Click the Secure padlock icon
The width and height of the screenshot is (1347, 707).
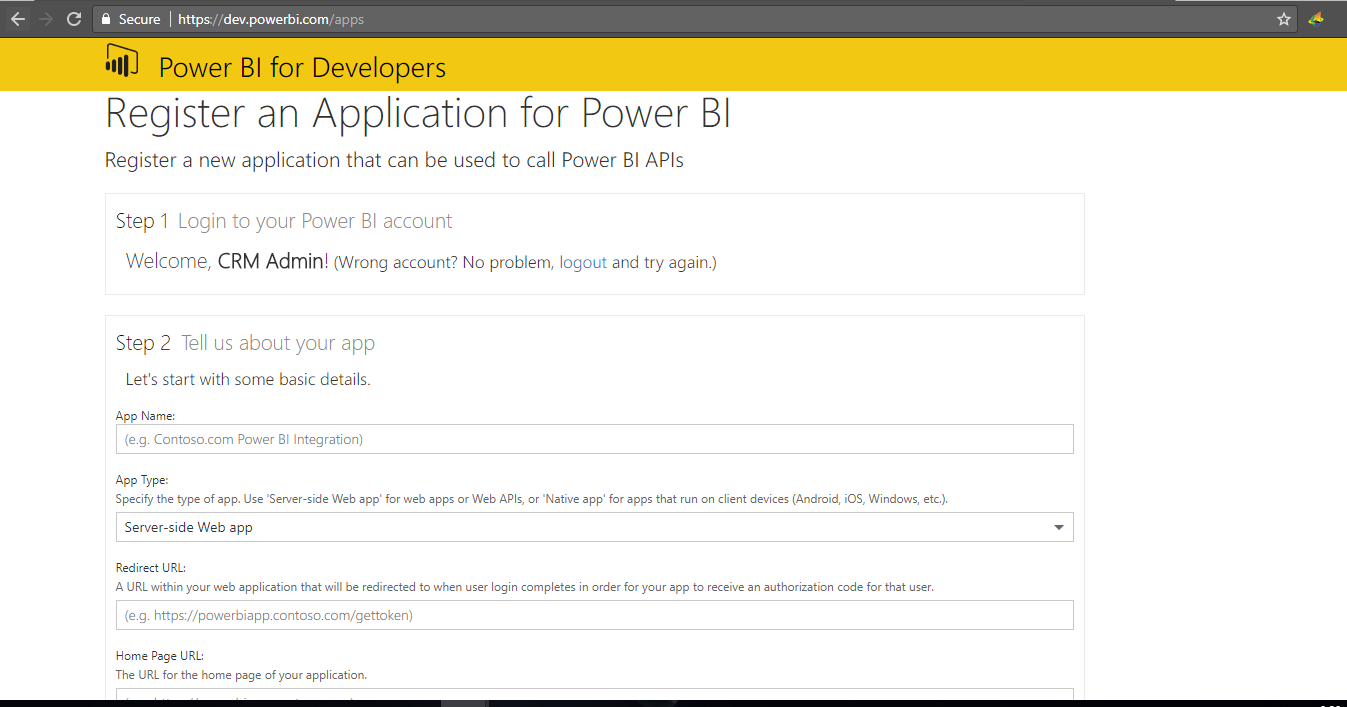[106, 19]
